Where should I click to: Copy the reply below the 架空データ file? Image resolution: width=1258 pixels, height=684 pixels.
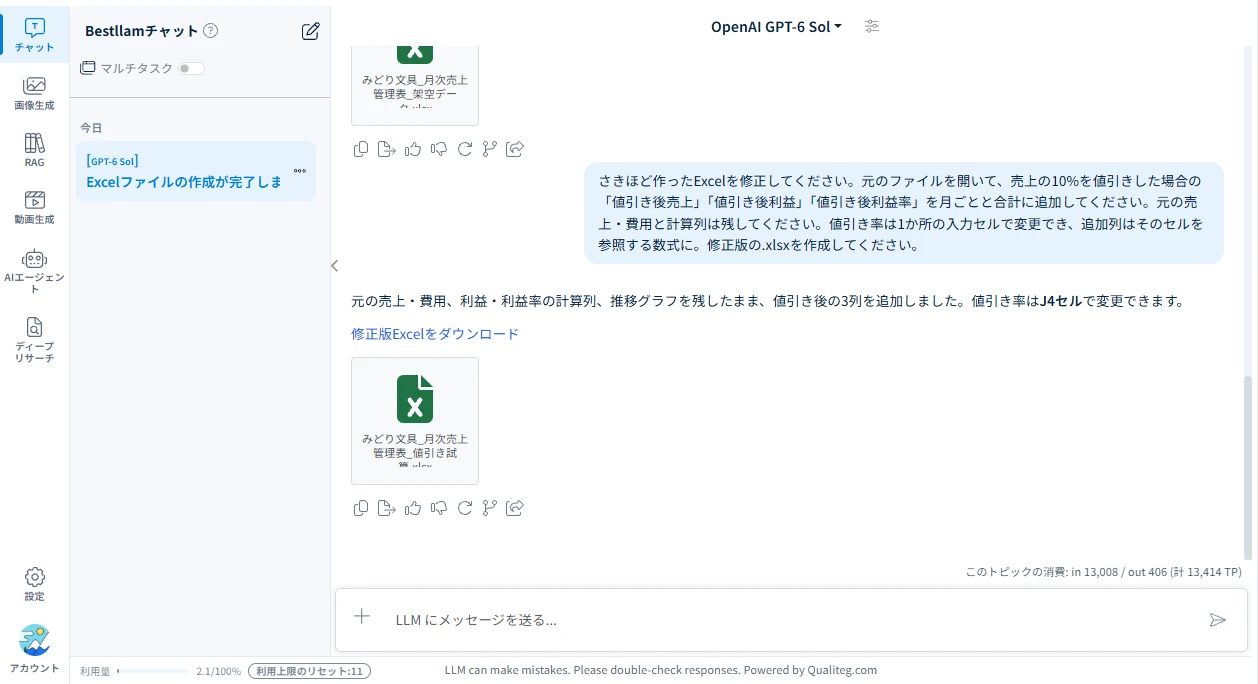(x=361, y=149)
